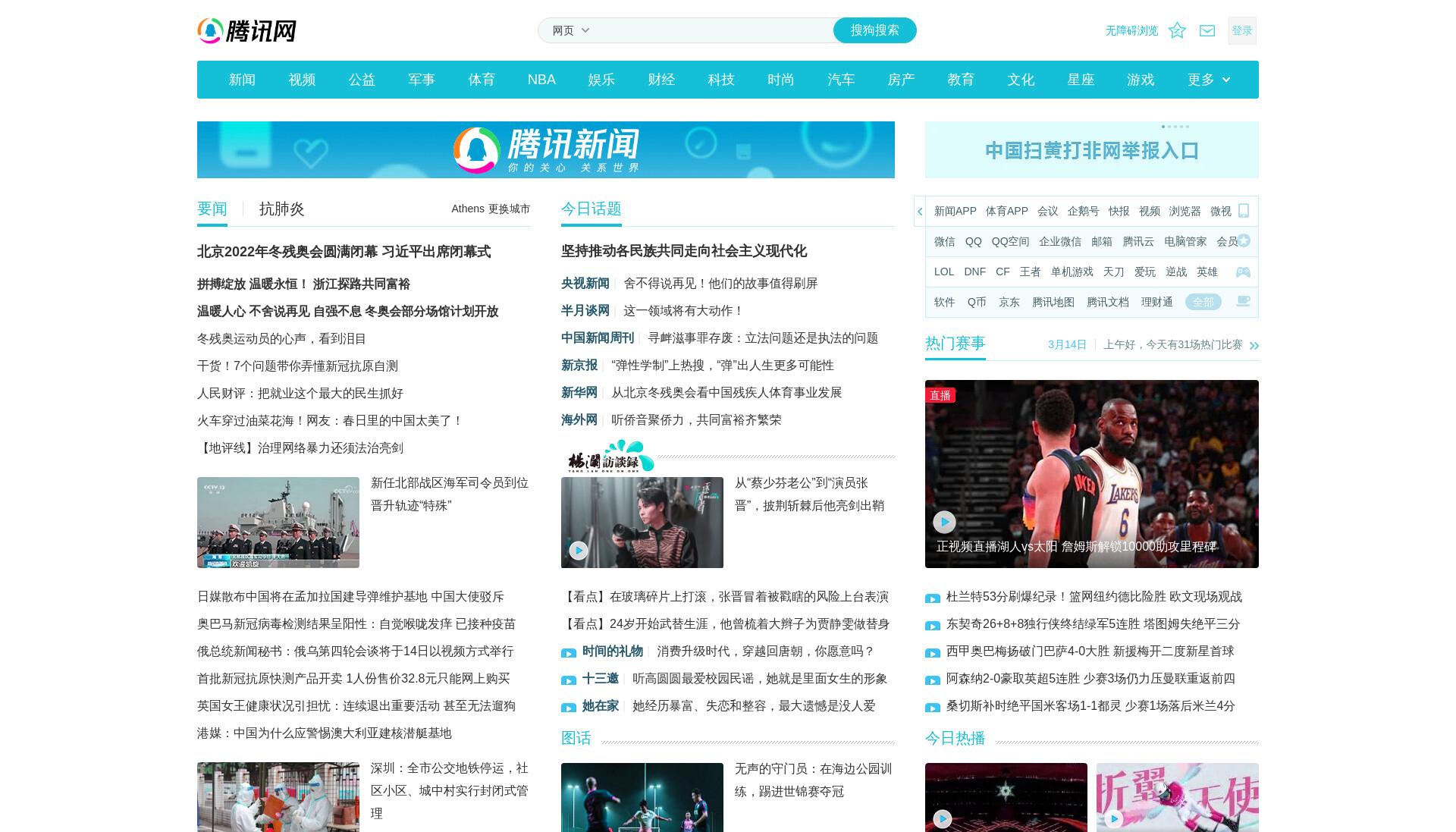This screenshot has width=1456, height=832.
Task: Click video icon before 阿森纳2-0 headline
Action: coord(933,680)
